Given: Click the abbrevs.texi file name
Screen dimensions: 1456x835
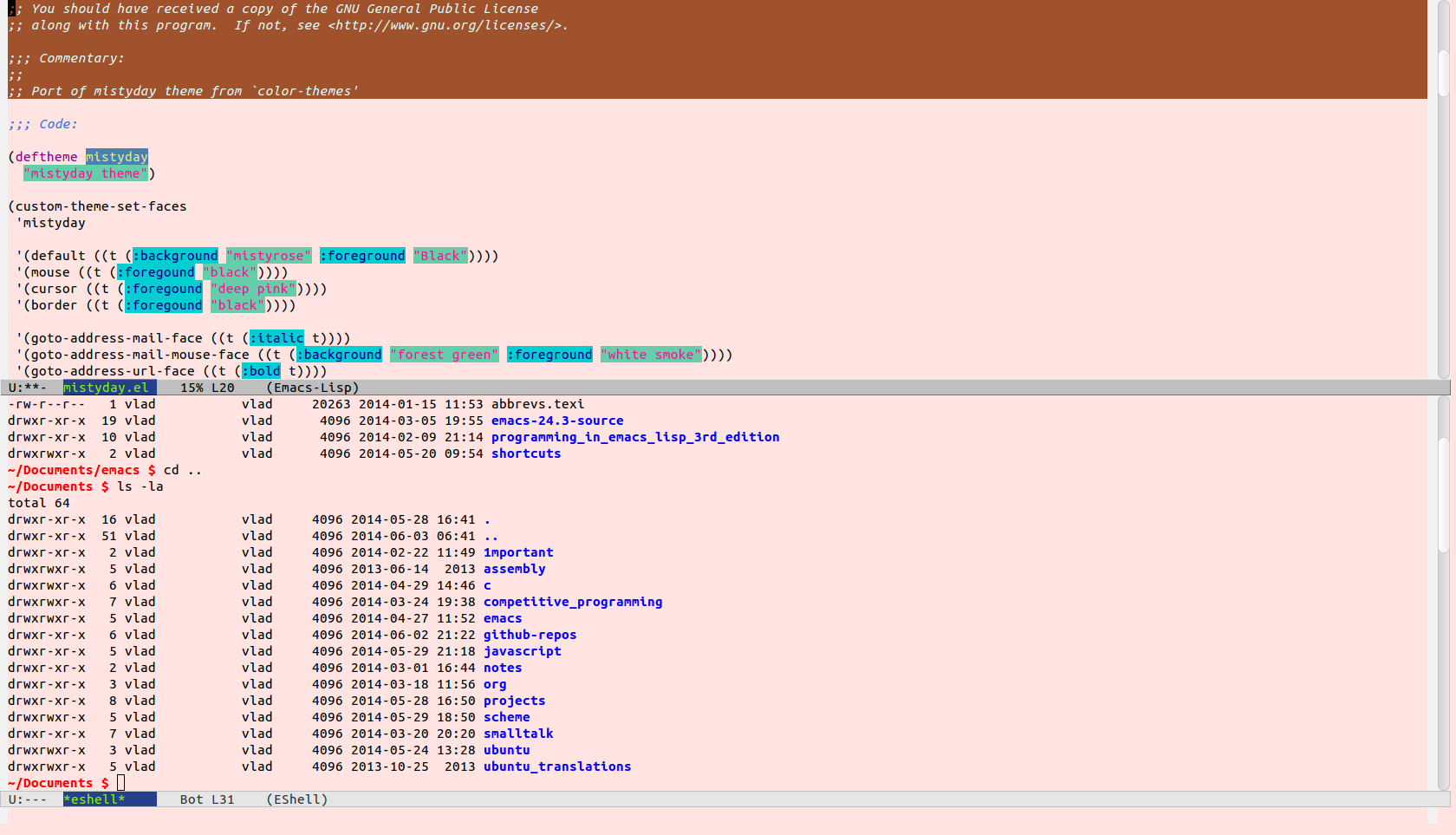Looking at the screenshot, I should 537,404.
